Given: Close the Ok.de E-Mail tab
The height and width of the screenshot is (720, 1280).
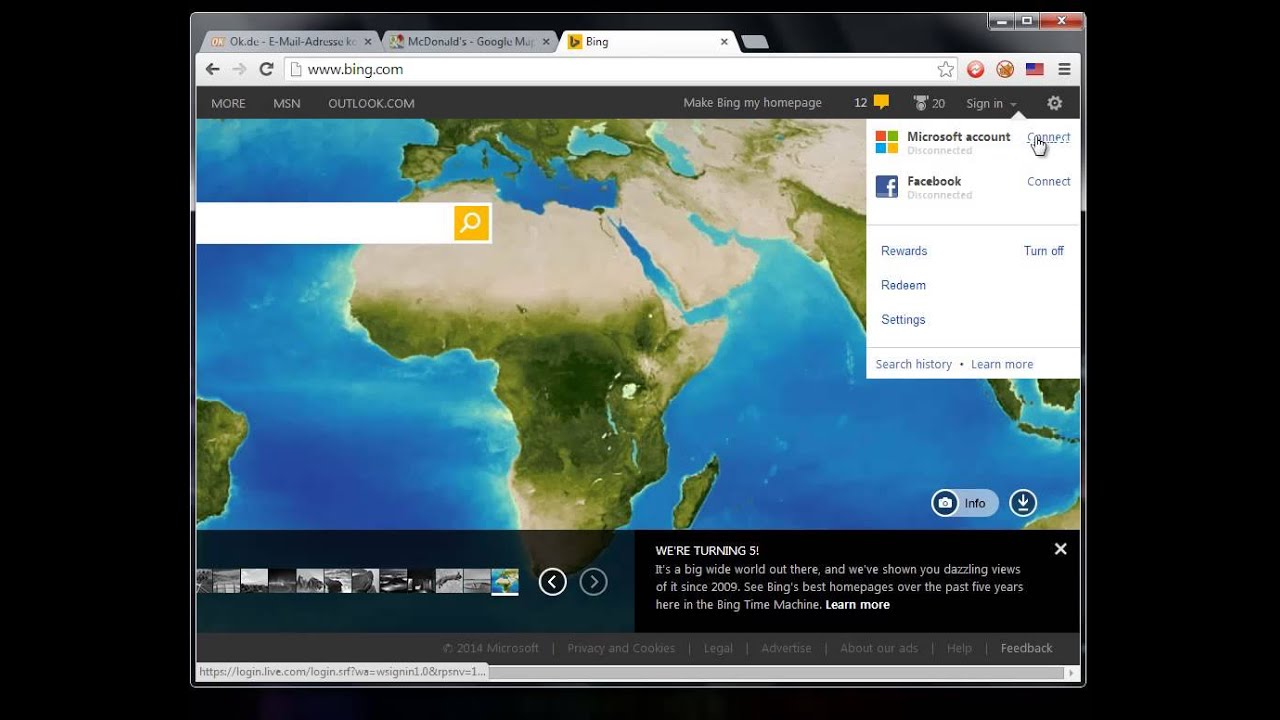Looking at the screenshot, I should [x=368, y=42].
